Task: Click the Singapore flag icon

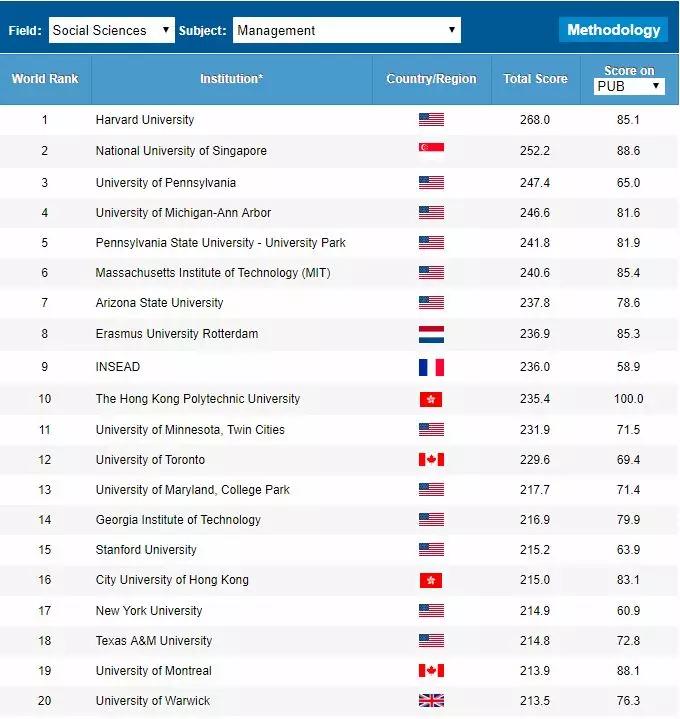Action: [x=431, y=150]
